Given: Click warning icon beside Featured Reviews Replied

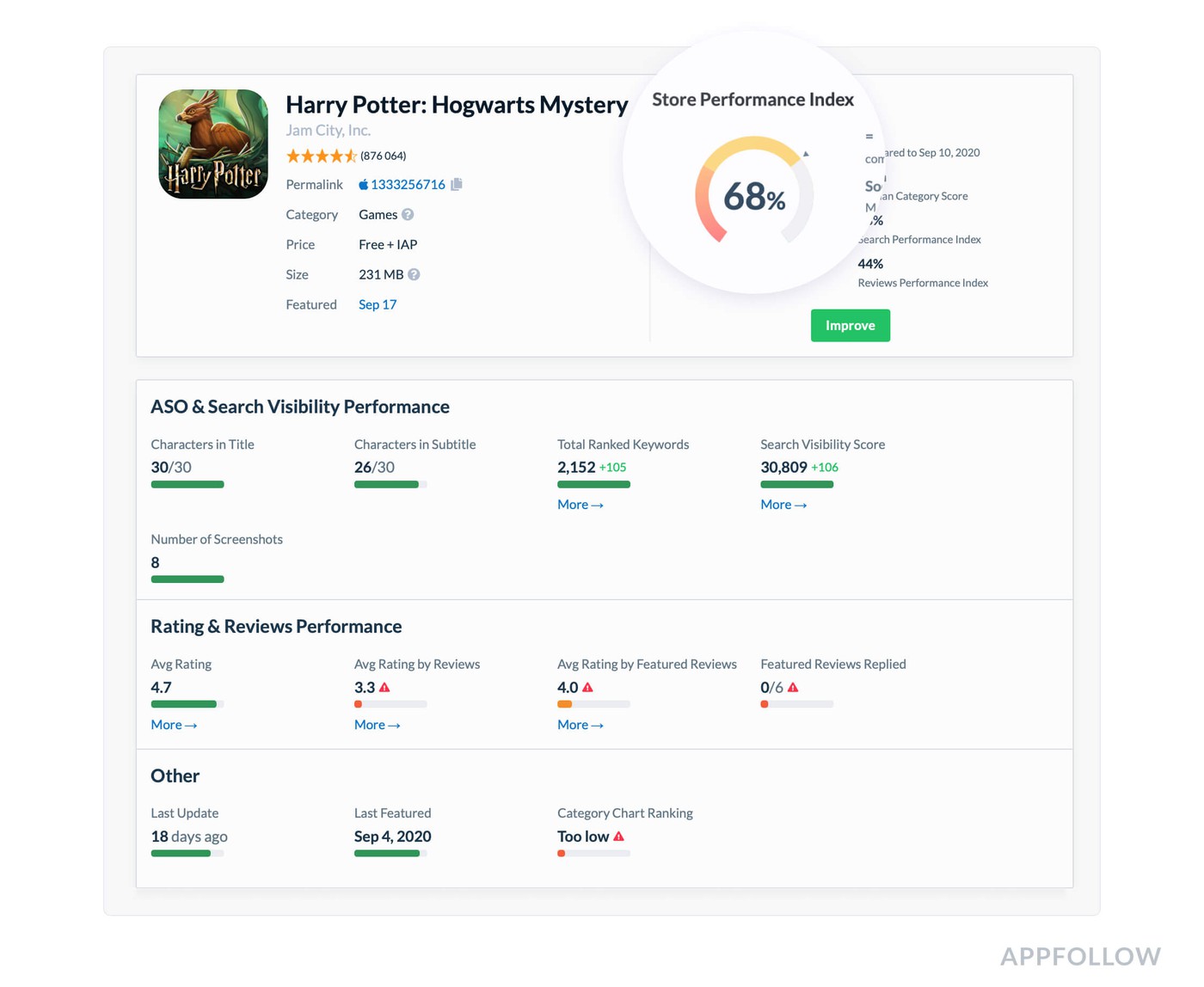Looking at the screenshot, I should (x=793, y=687).
